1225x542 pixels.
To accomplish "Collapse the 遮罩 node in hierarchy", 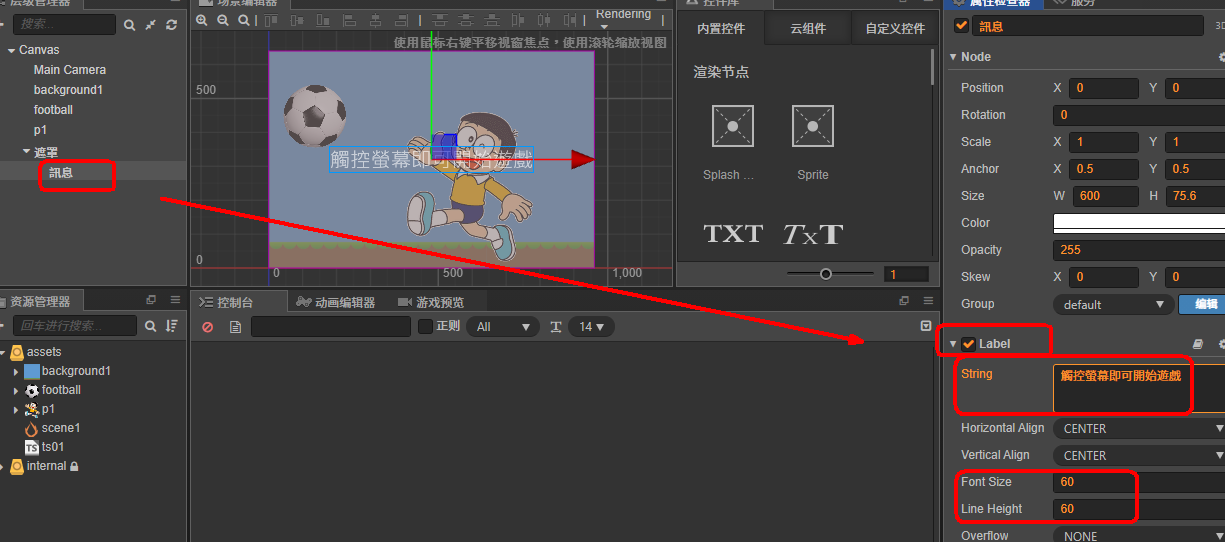I will coord(26,152).
